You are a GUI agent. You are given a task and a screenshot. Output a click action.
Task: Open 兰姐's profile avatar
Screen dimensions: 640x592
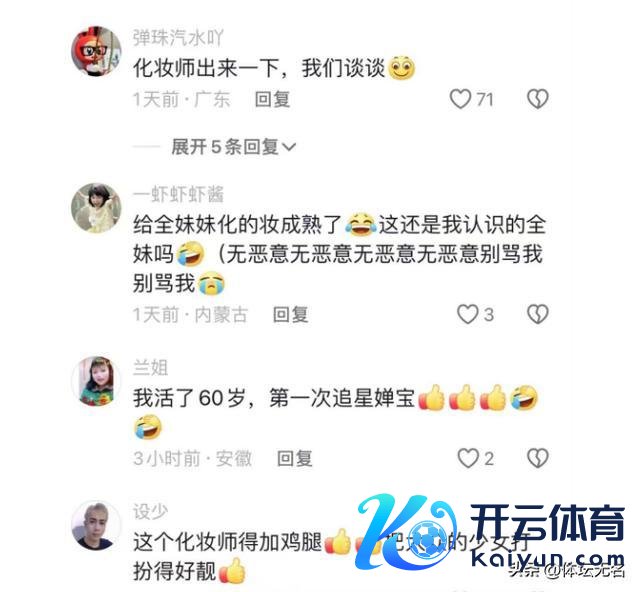[96, 381]
